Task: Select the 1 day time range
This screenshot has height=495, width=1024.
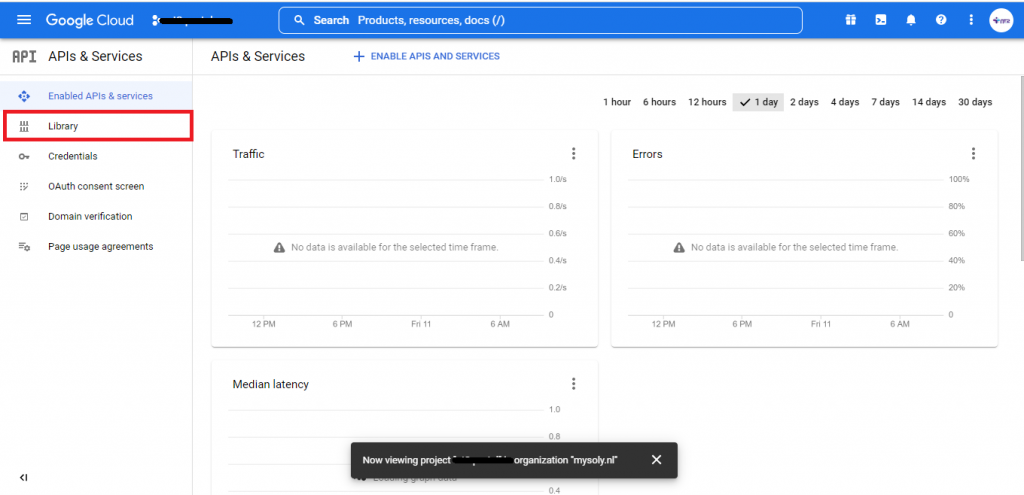Action: pyautogui.click(x=758, y=102)
